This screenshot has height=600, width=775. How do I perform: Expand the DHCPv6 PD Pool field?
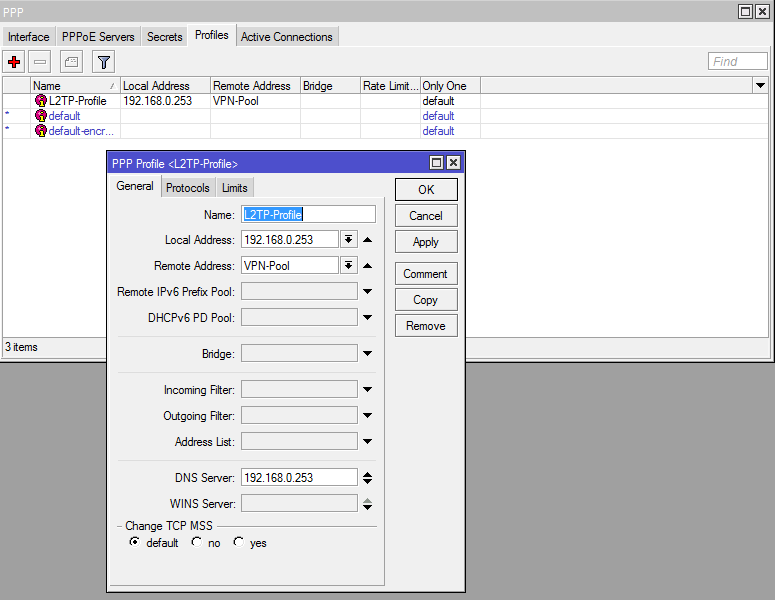coord(367,317)
